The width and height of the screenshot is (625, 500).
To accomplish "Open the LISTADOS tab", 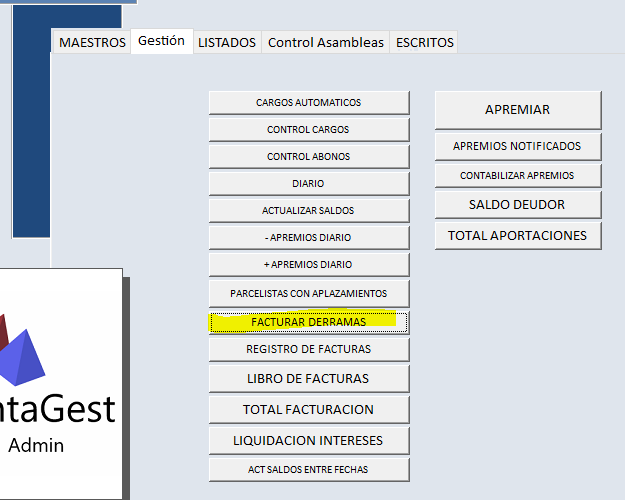I will pos(227,42).
